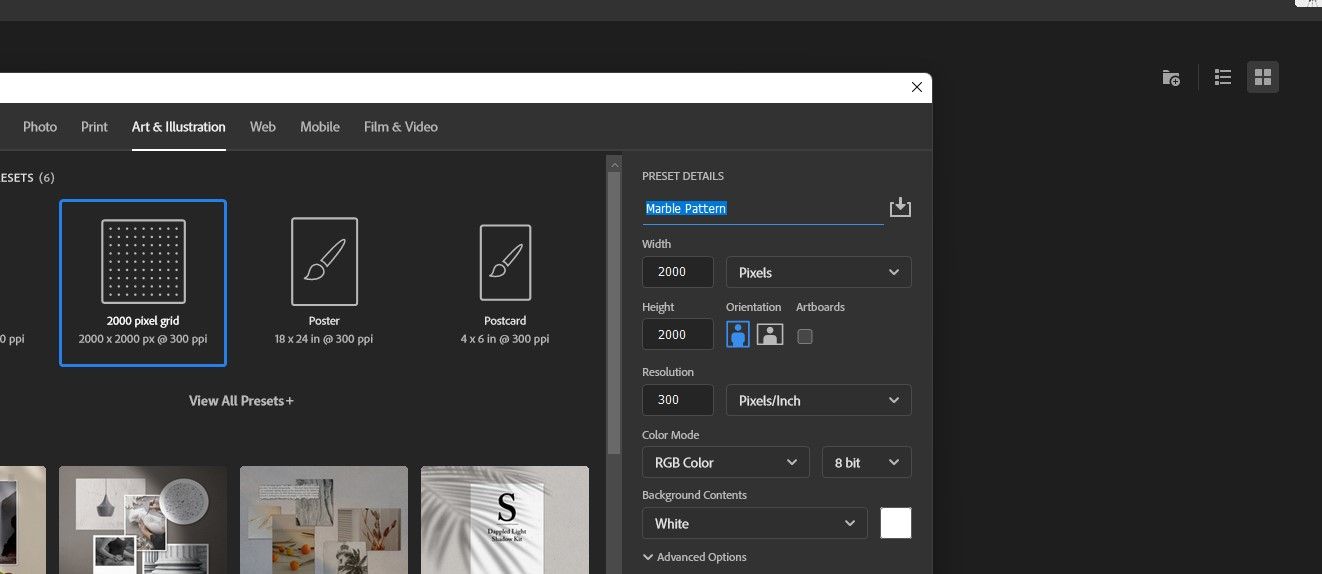Click the save preset icon
This screenshot has height=574, width=1322.
(x=900, y=207)
